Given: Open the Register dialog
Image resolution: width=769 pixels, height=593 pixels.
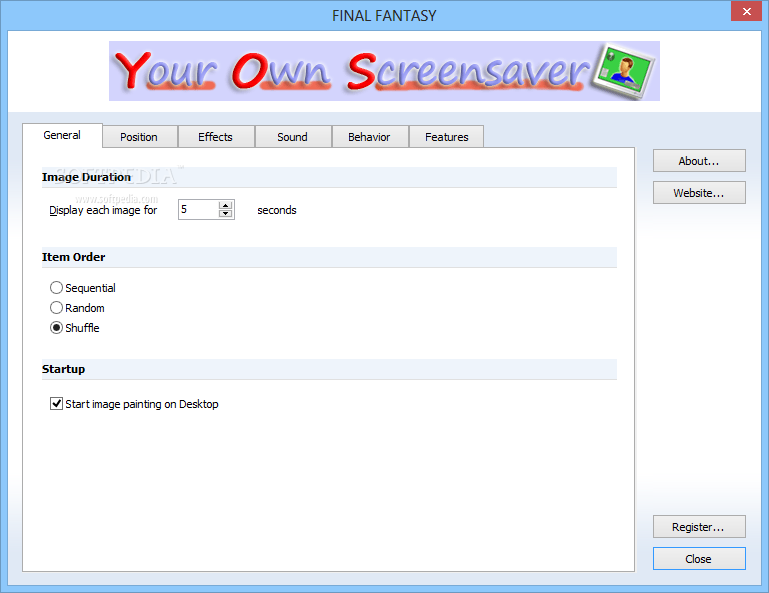Looking at the screenshot, I should click(699, 527).
